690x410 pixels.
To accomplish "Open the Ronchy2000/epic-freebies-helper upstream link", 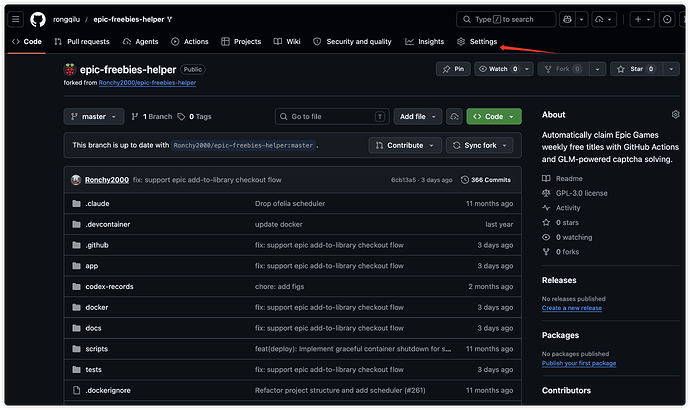I will (147, 83).
